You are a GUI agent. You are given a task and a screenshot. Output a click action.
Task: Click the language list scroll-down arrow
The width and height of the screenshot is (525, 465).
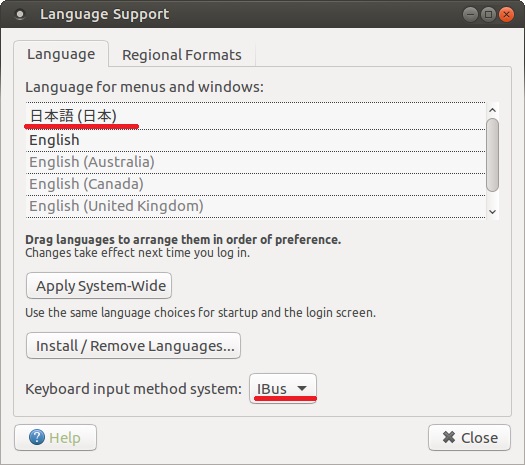(492, 212)
